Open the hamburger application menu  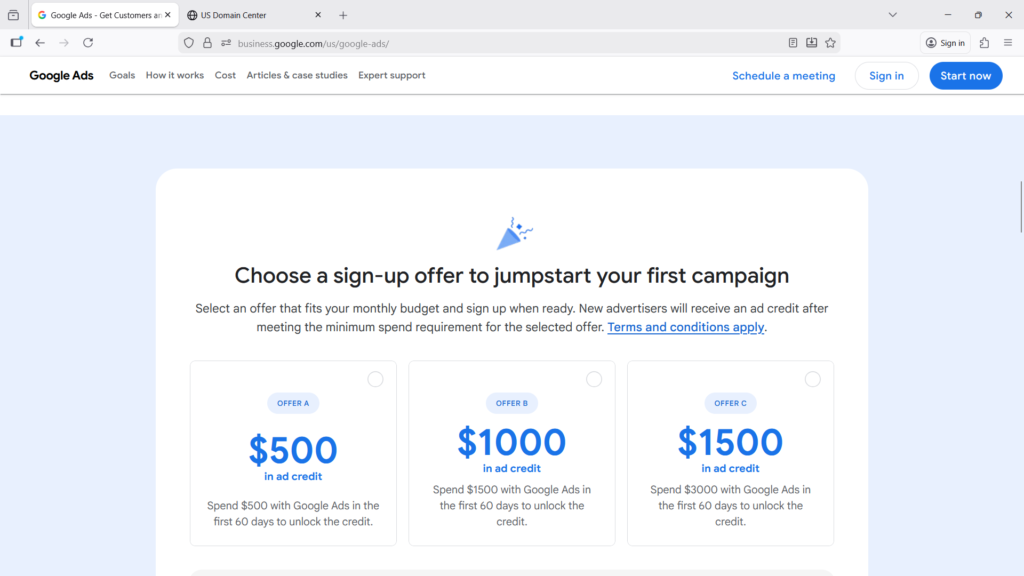[1008, 43]
